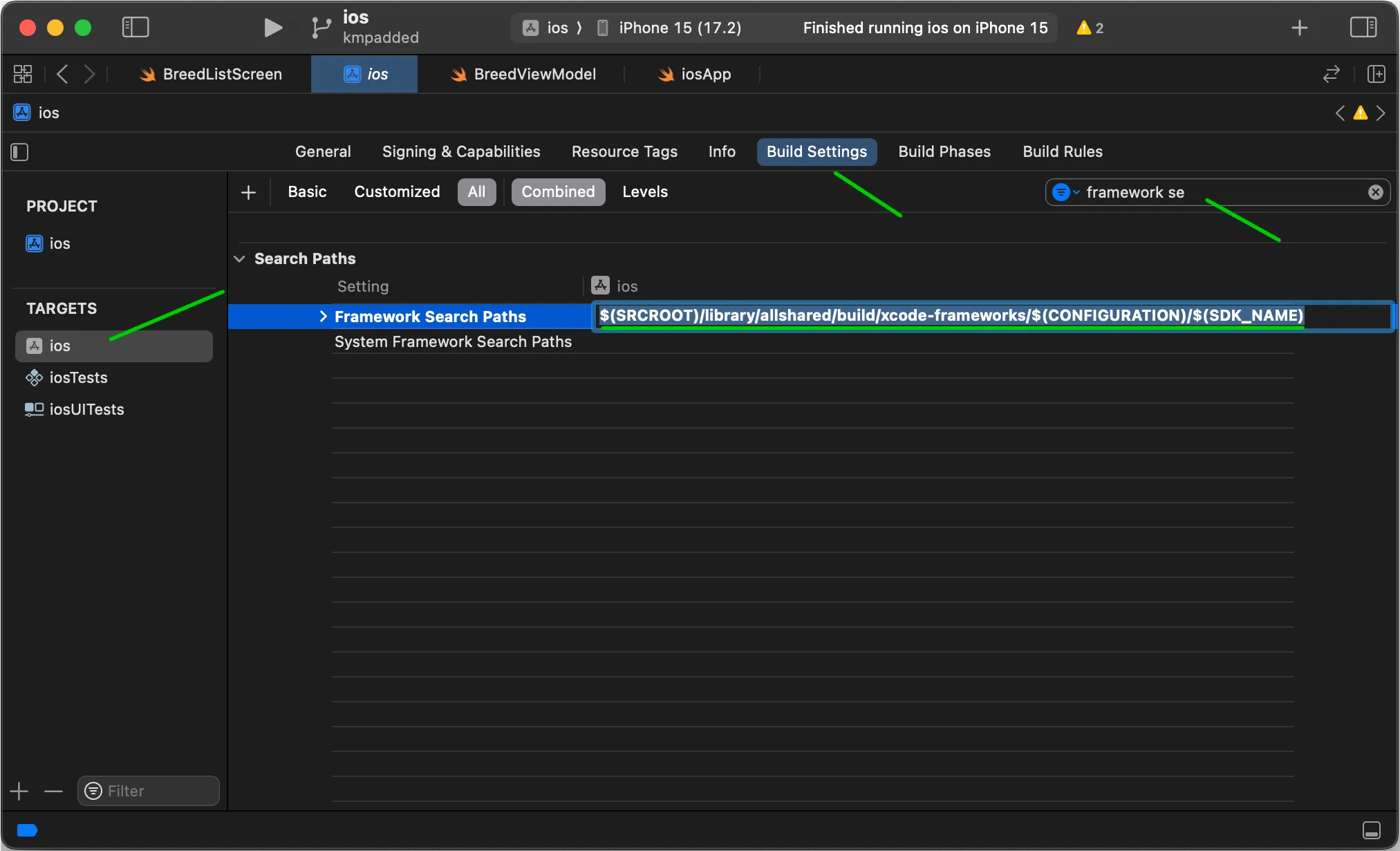Image resolution: width=1400 pixels, height=851 pixels.
Task: Open the warnings indicator showing 2
Action: click(x=1090, y=28)
